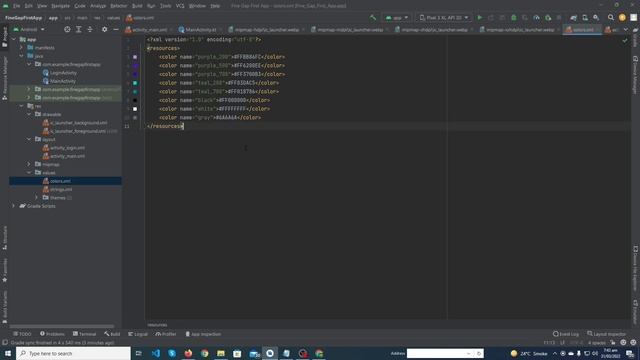Open the SDK Manager toolbar icon
This screenshot has width=640, height=360.
pos(596,18)
